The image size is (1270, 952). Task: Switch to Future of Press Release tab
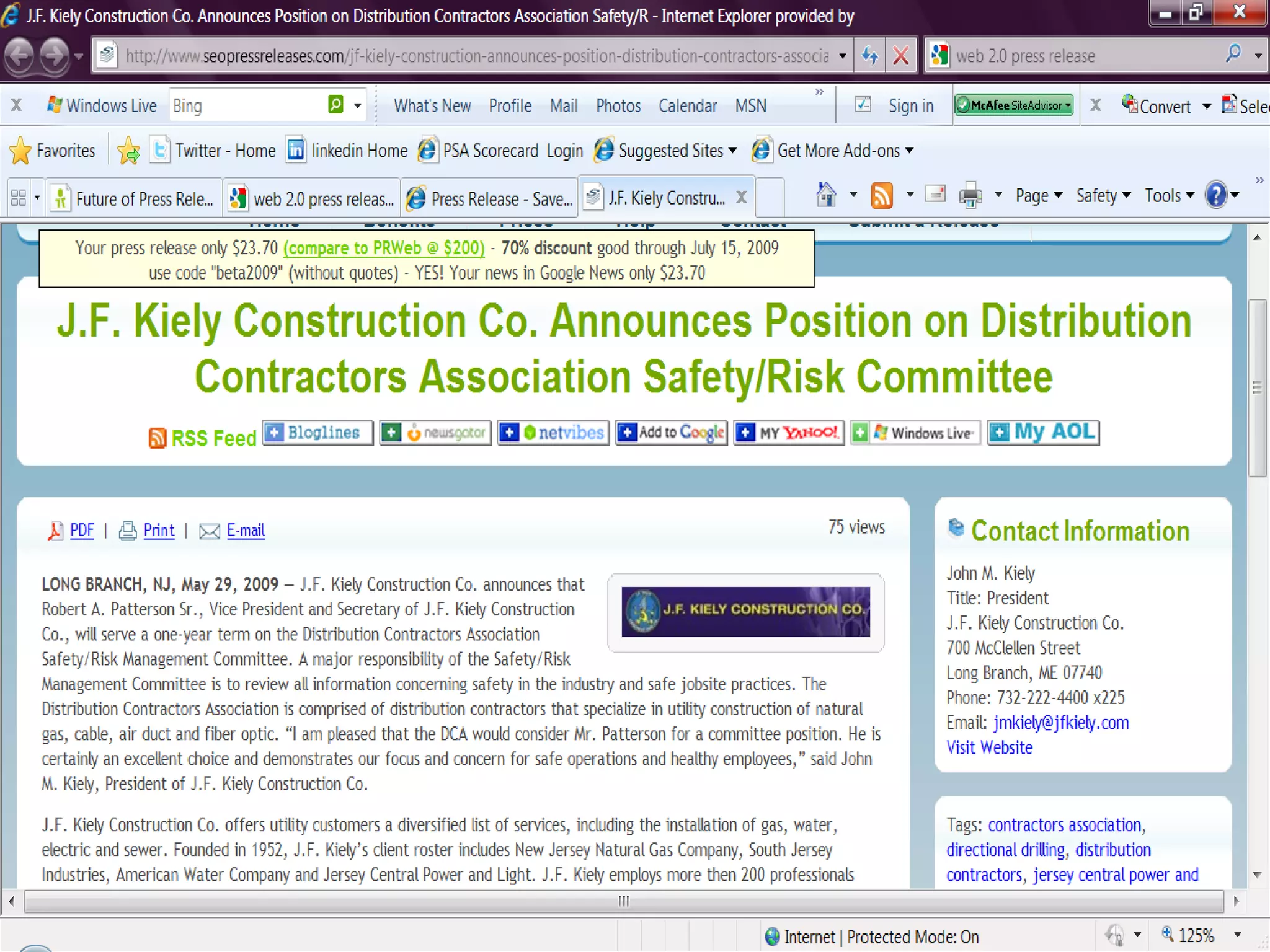click(135, 198)
